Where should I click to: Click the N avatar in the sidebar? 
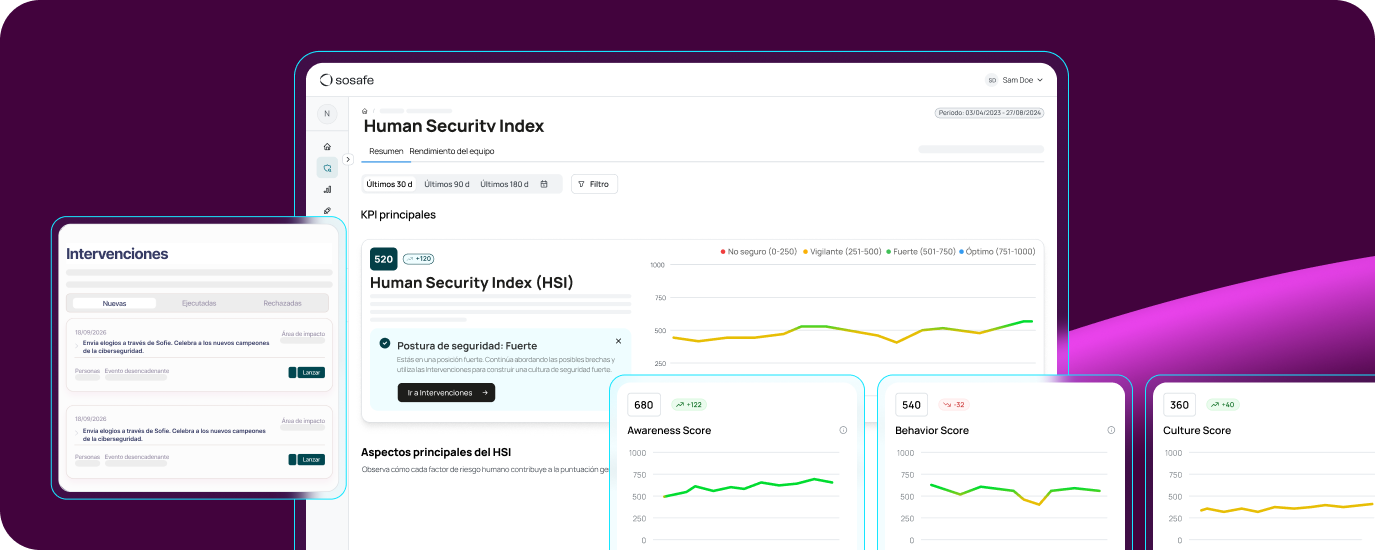click(x=327, y=114)
